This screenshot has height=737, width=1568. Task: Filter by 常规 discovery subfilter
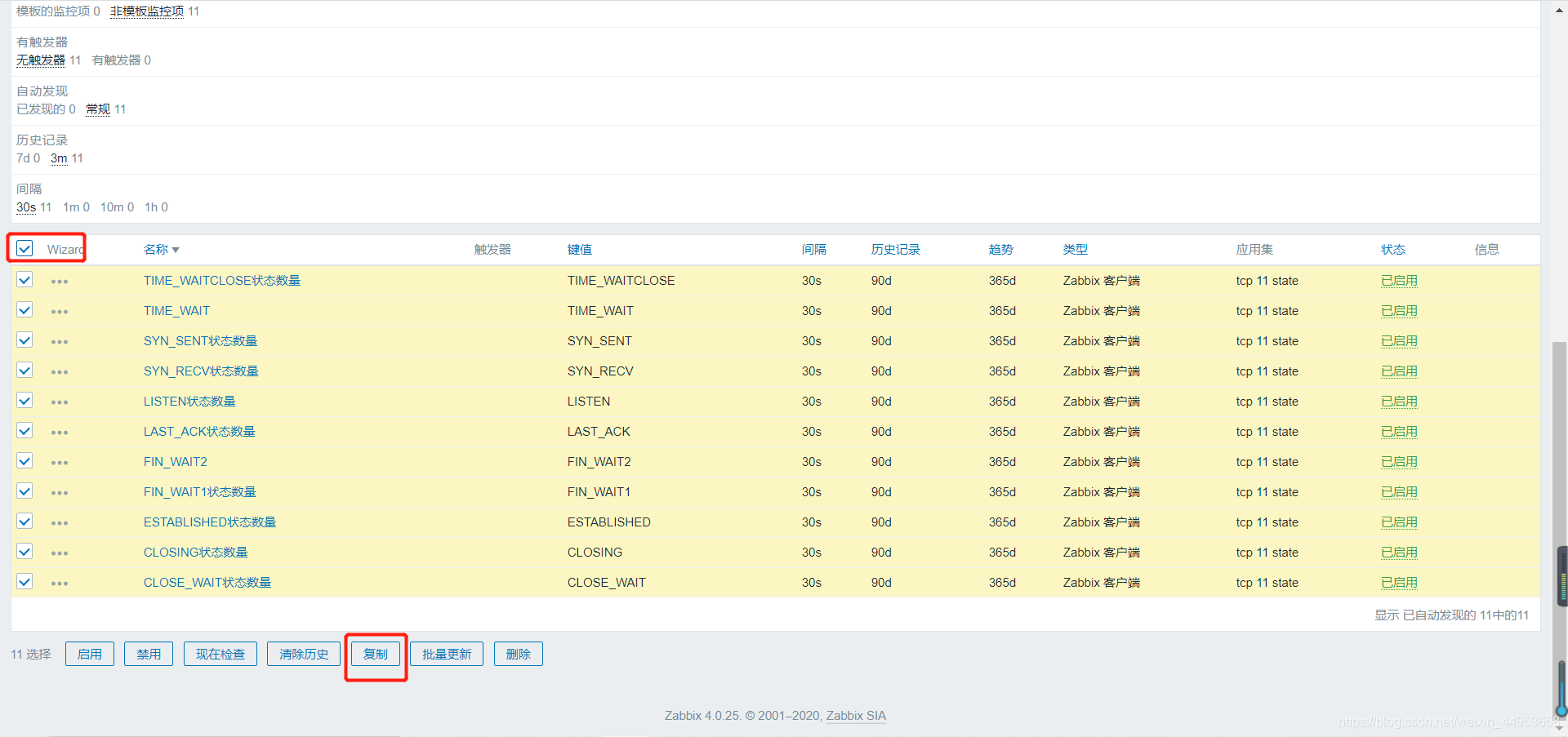98,109
